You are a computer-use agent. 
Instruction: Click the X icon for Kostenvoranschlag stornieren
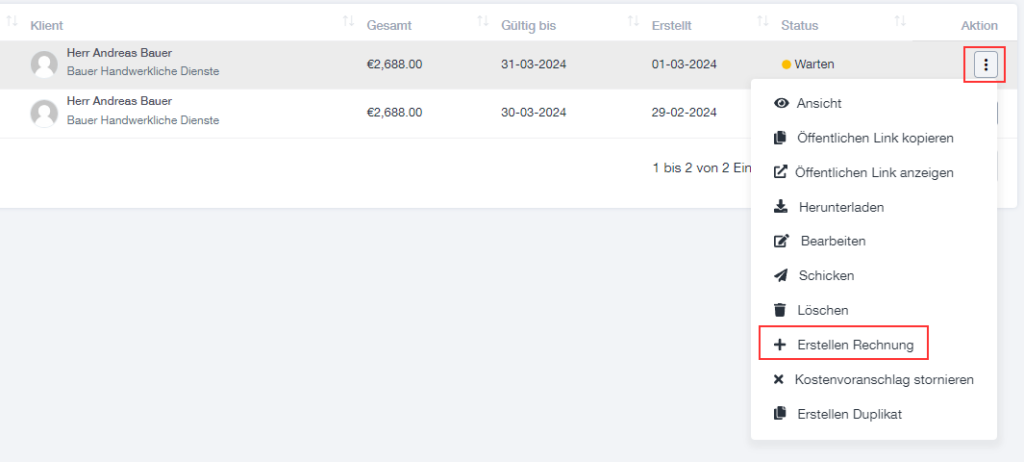pyautogui.click(x=778, y=379)
